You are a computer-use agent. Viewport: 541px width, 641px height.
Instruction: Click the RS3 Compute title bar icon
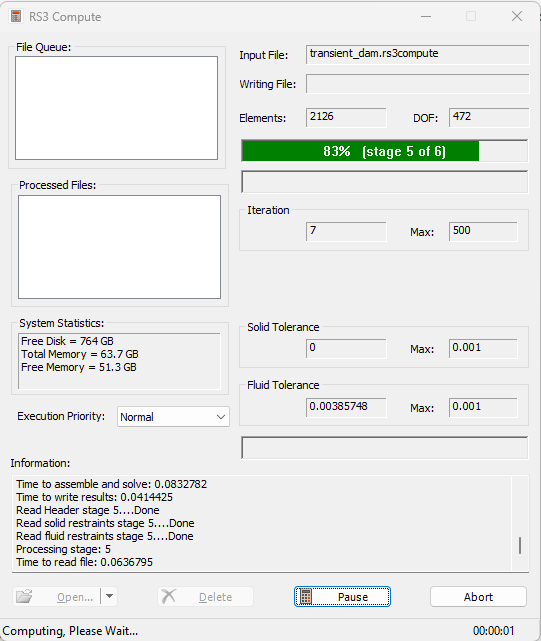coord(16,16)
